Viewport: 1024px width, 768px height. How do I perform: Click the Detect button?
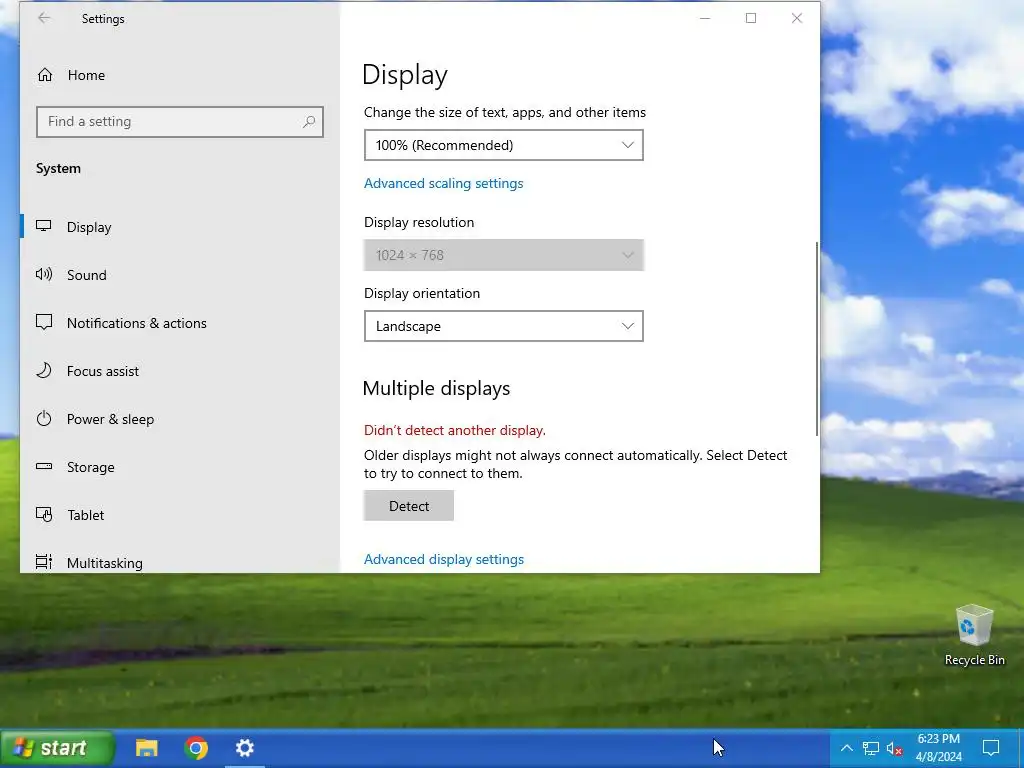point(409,505)
